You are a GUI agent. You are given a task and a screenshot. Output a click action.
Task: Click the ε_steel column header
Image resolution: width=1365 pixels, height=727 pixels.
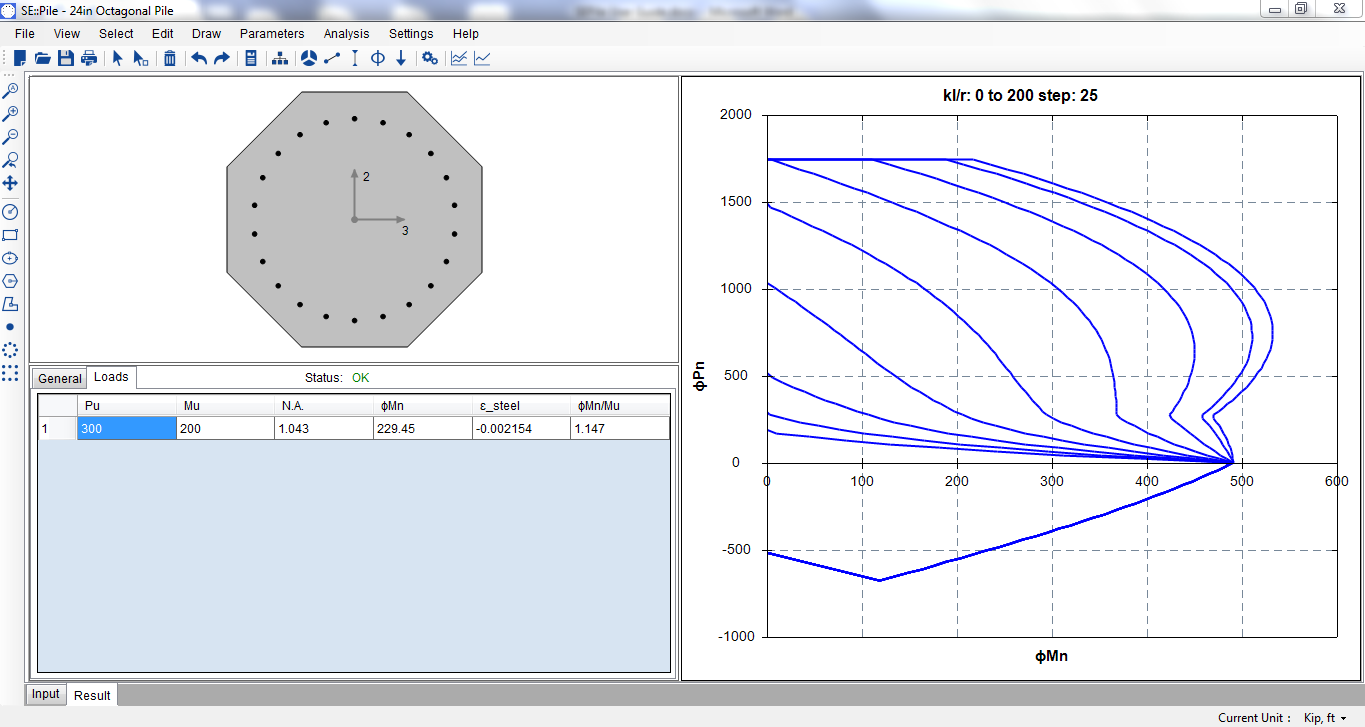click(521, 405)
